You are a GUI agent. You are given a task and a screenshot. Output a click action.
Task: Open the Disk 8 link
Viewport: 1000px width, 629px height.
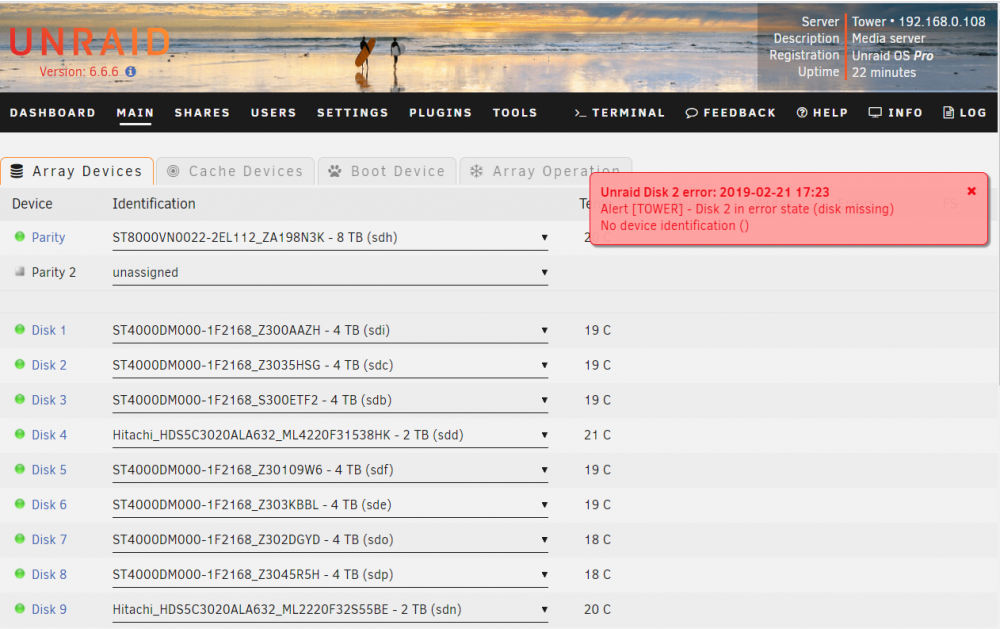point(49,575)
